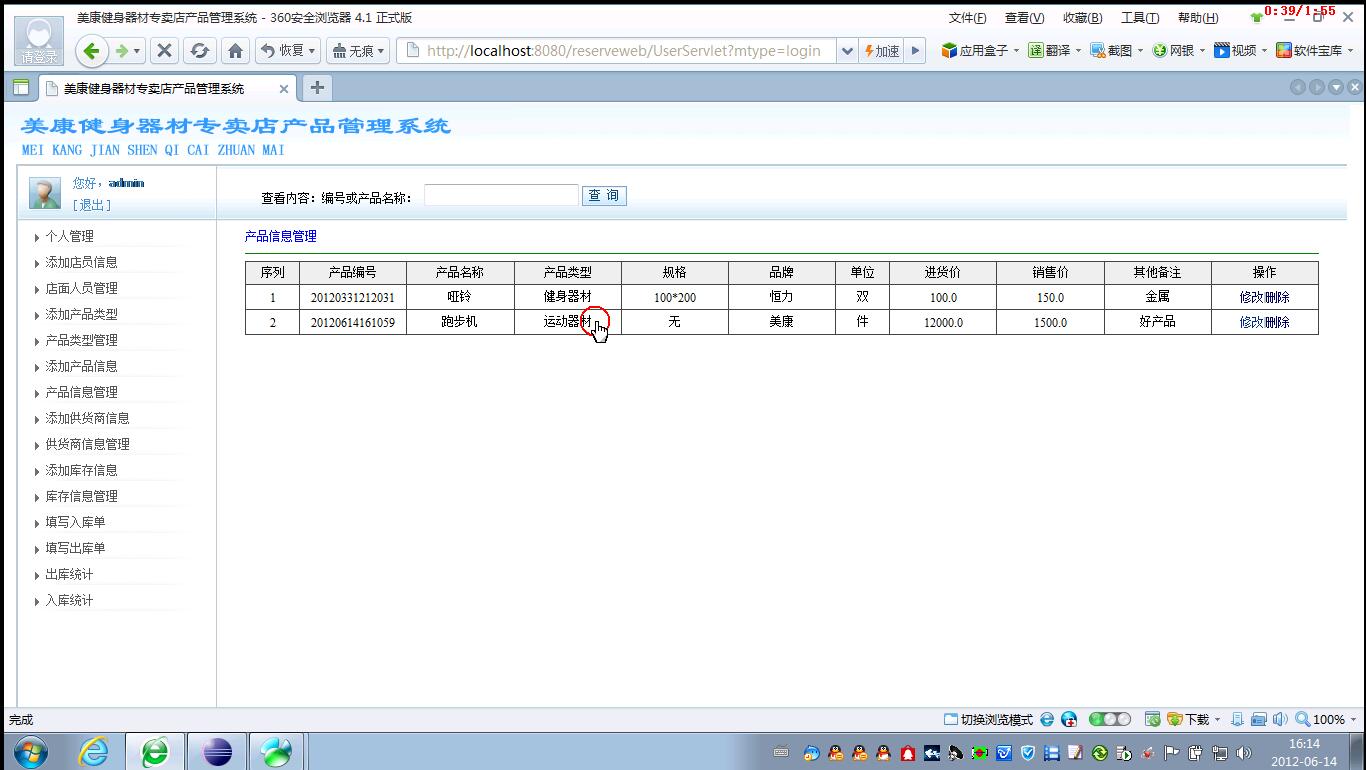Expand 个人管理 in the sidebar
This screenshot has width=1366, height=770.
click(69, 236)
